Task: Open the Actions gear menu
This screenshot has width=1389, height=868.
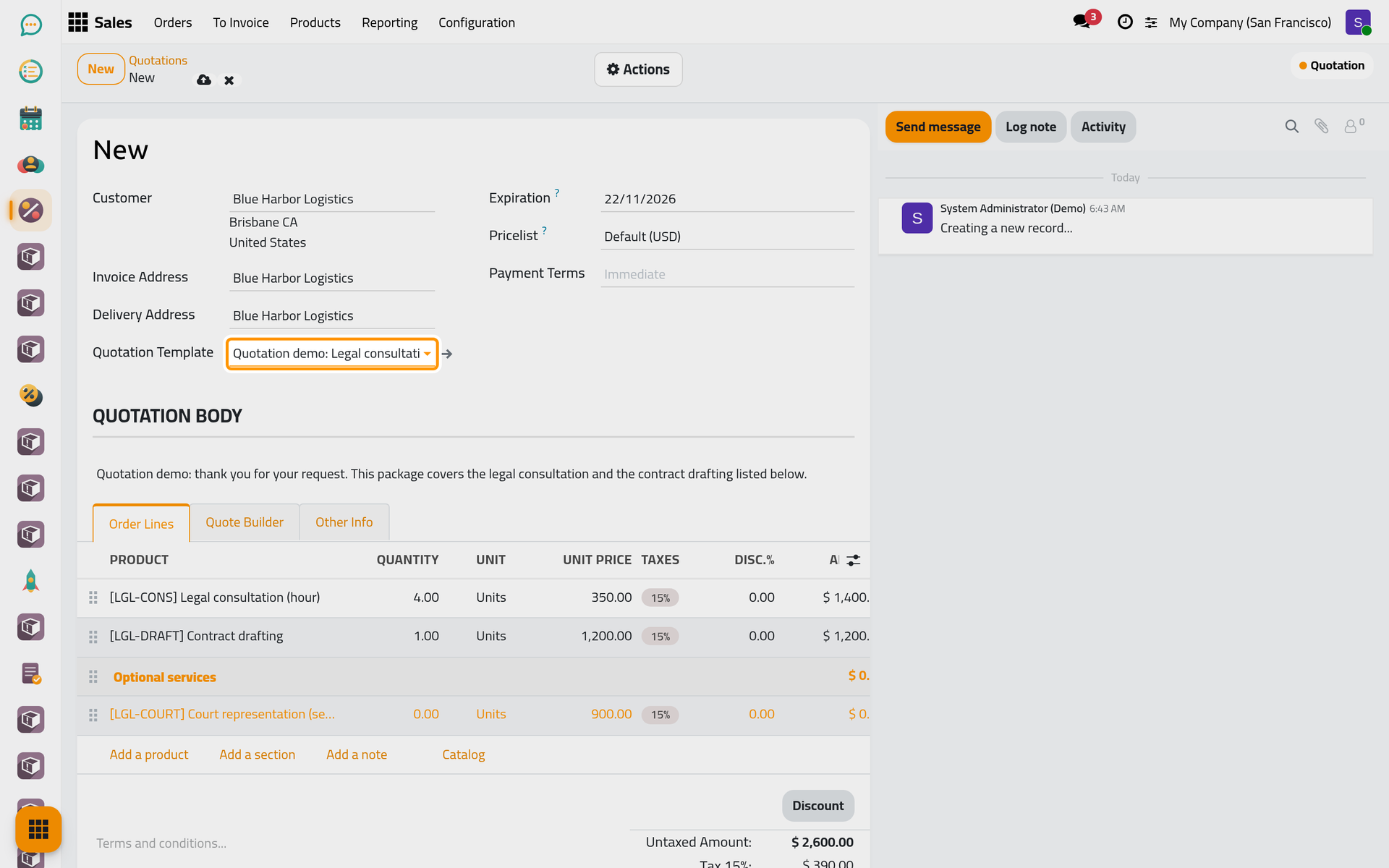Action: 638,69
